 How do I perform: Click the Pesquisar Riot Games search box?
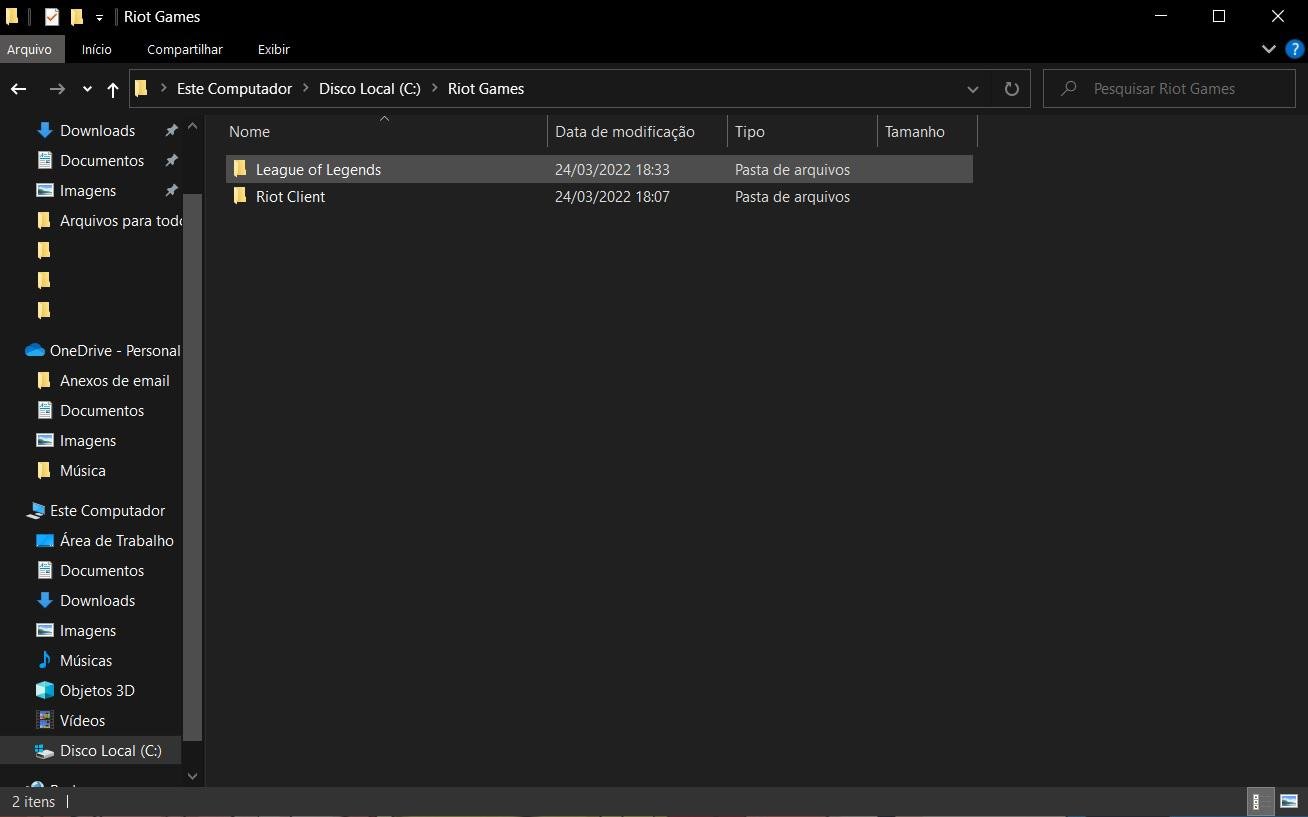1169,89
